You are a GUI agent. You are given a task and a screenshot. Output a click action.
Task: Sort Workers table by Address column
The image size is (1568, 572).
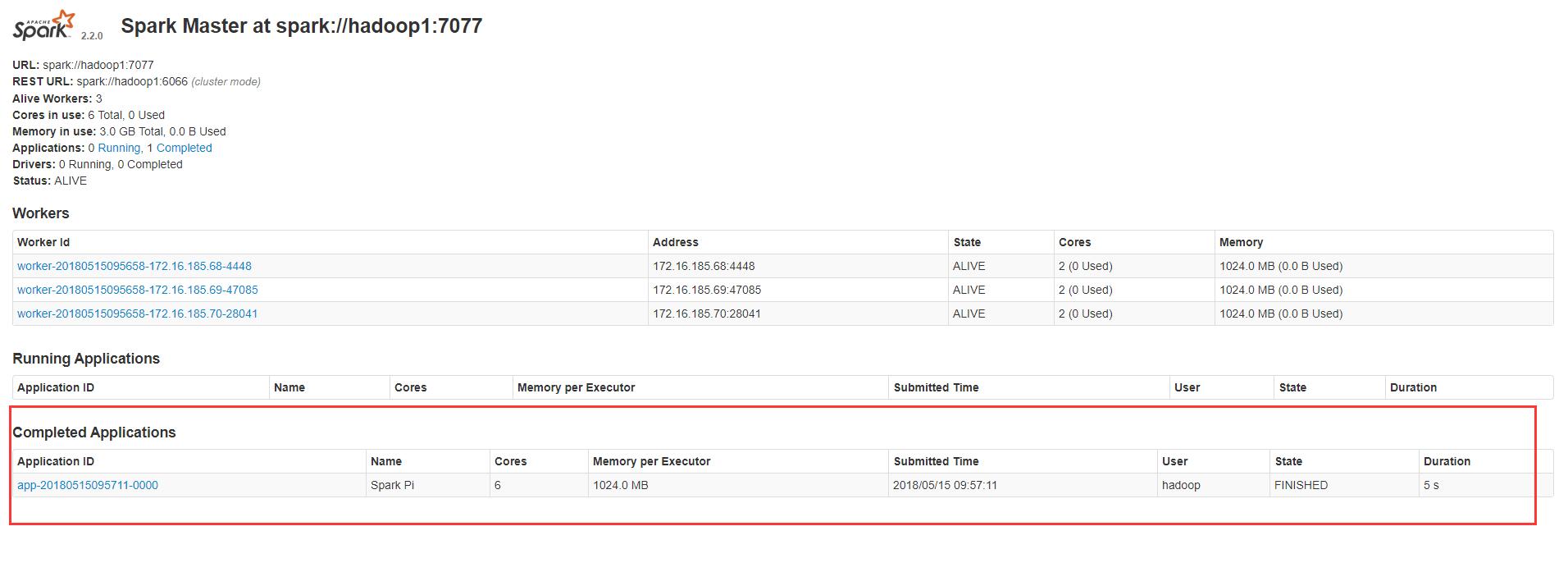676,242
